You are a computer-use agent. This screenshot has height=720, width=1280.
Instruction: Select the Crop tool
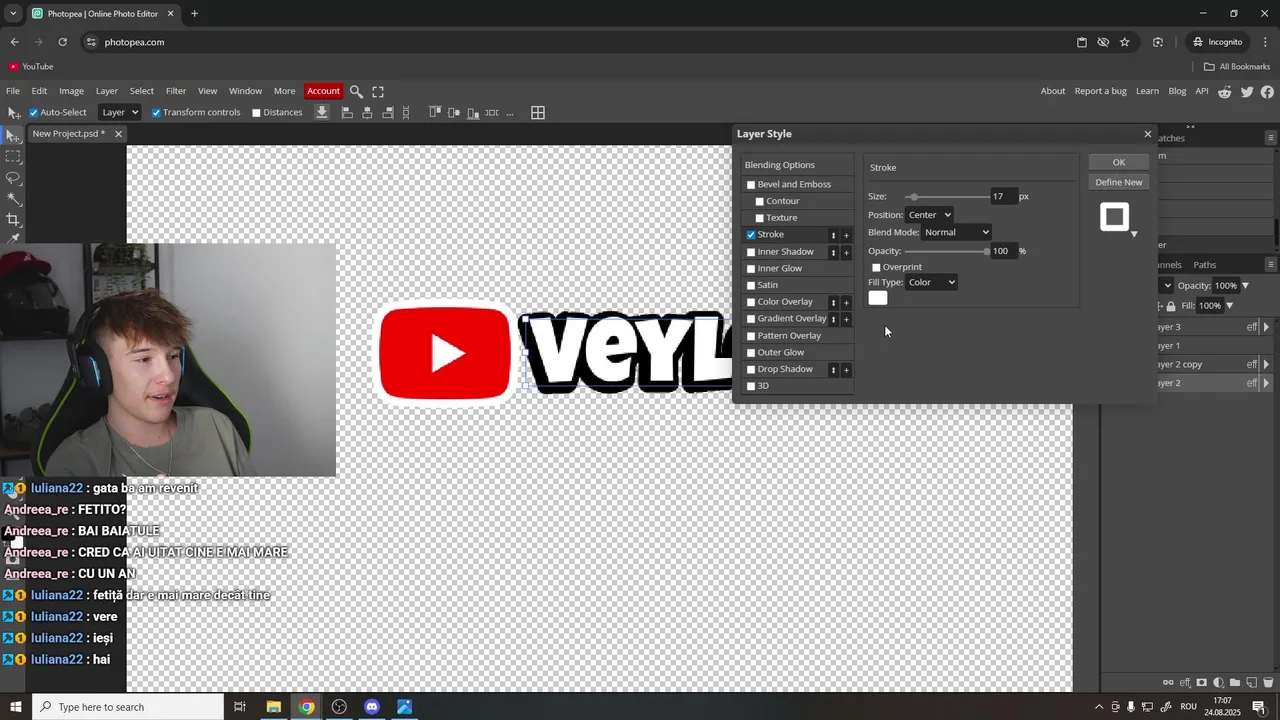pos(13,220)
